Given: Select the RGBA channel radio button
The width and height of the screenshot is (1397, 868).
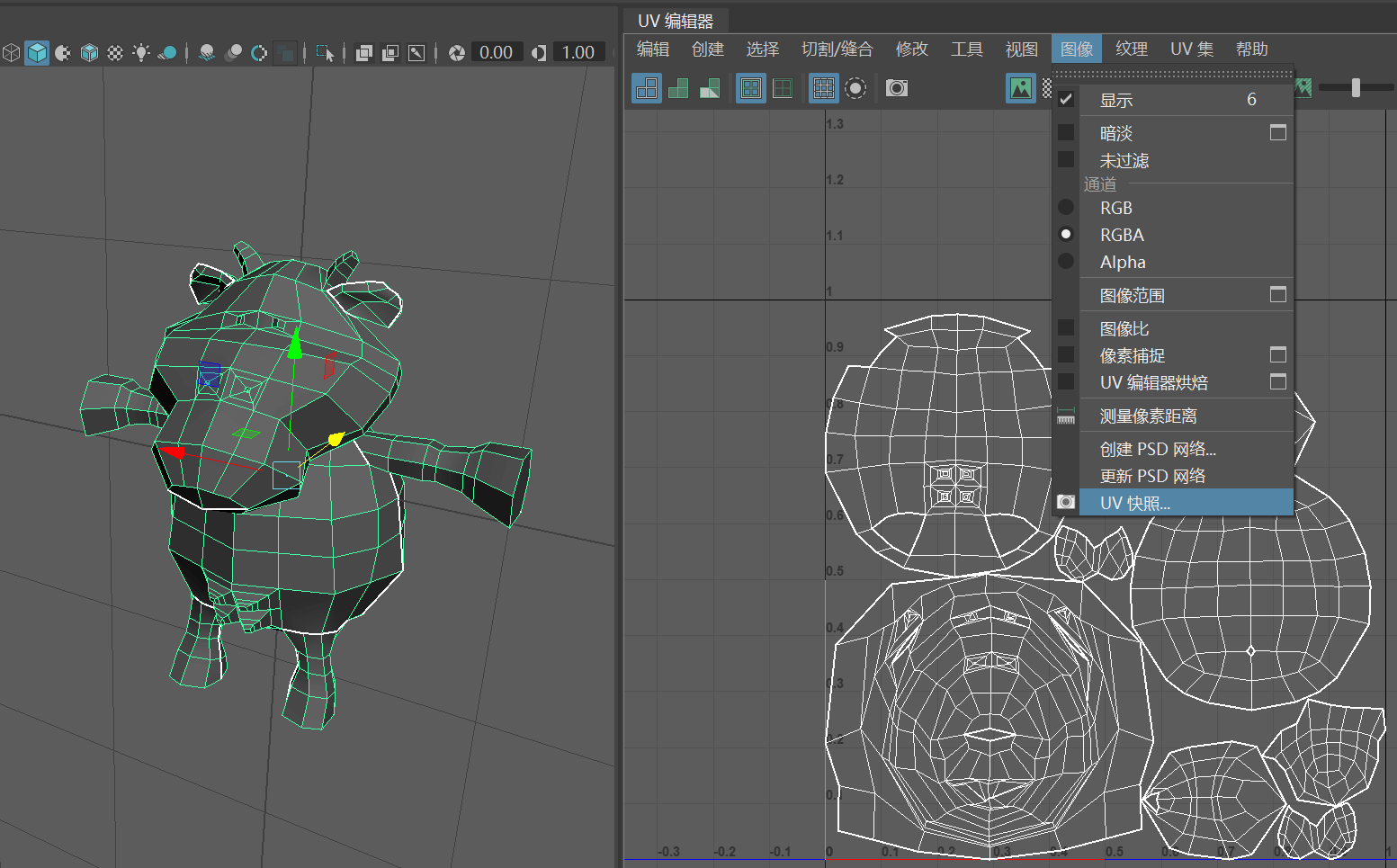Looking at the screenshot, I should pyautogui.click(x=1066, y=234).
